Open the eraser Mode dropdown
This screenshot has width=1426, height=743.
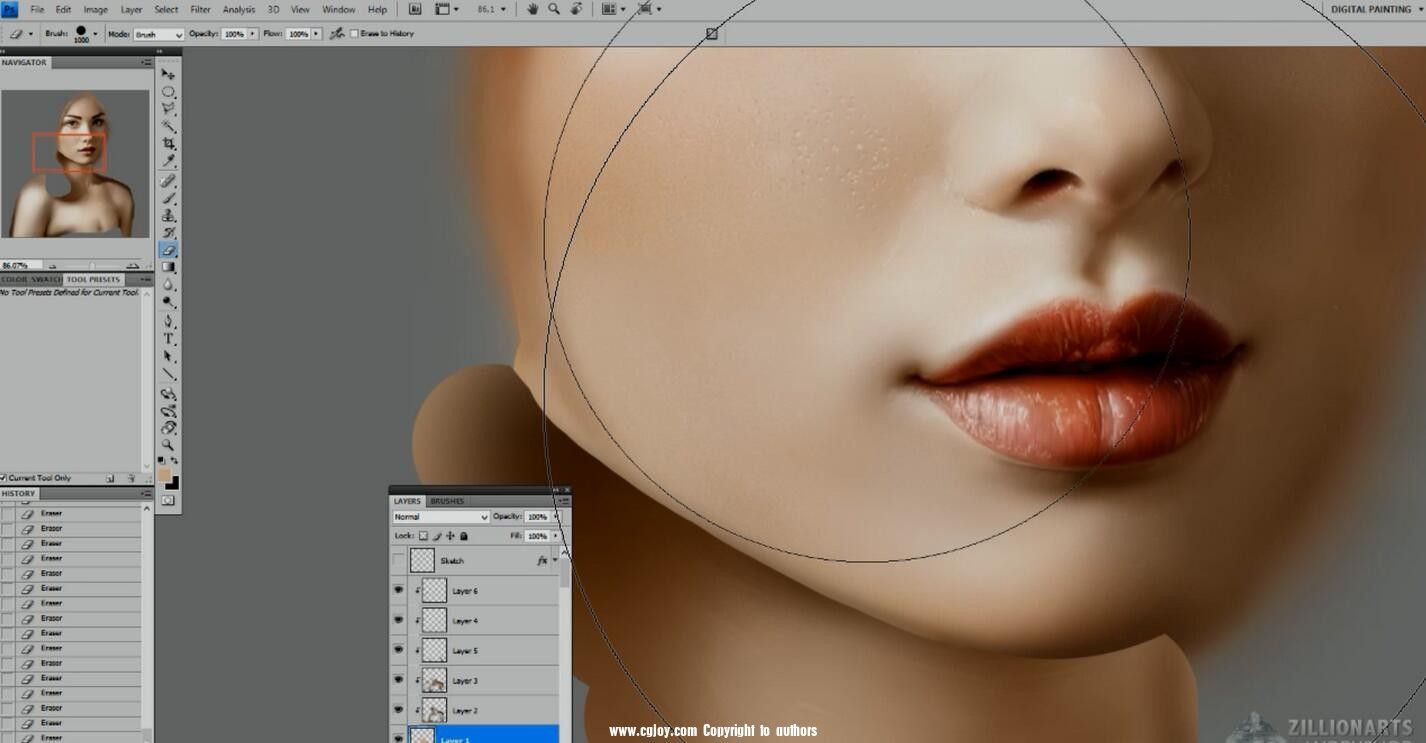pyautogui.click(x=159, y=34)
